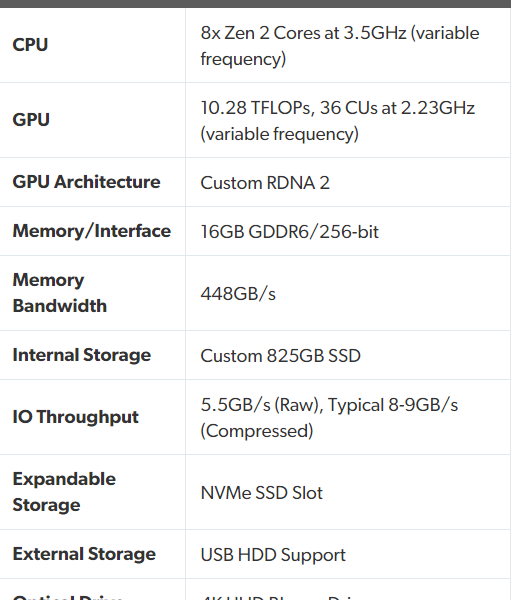This screenshot has width=512, height=600.
Task: Select the 16GB GDDR6/256-bit value
Action: click(x=290, y=232)
